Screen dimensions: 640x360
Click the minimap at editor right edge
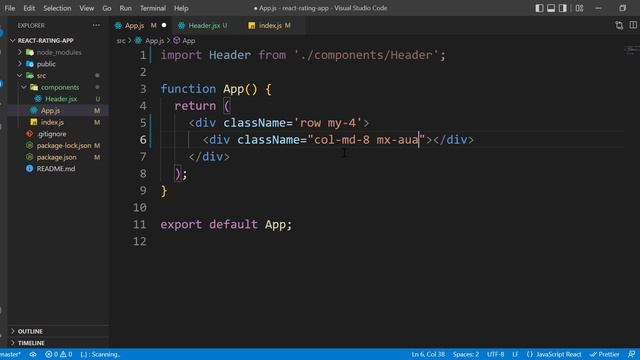click(x=631, y=50)
